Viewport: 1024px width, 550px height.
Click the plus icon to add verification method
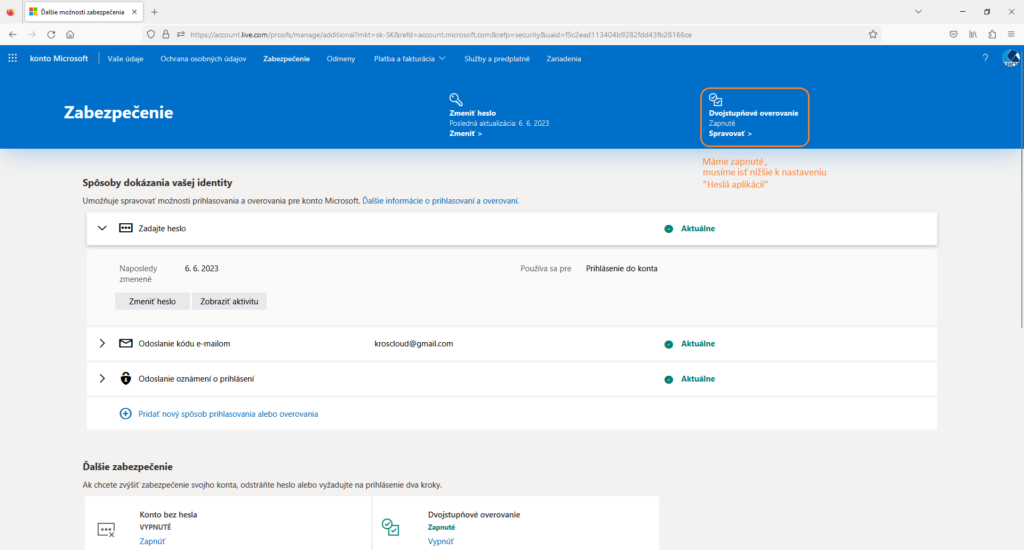pos(125,413)
